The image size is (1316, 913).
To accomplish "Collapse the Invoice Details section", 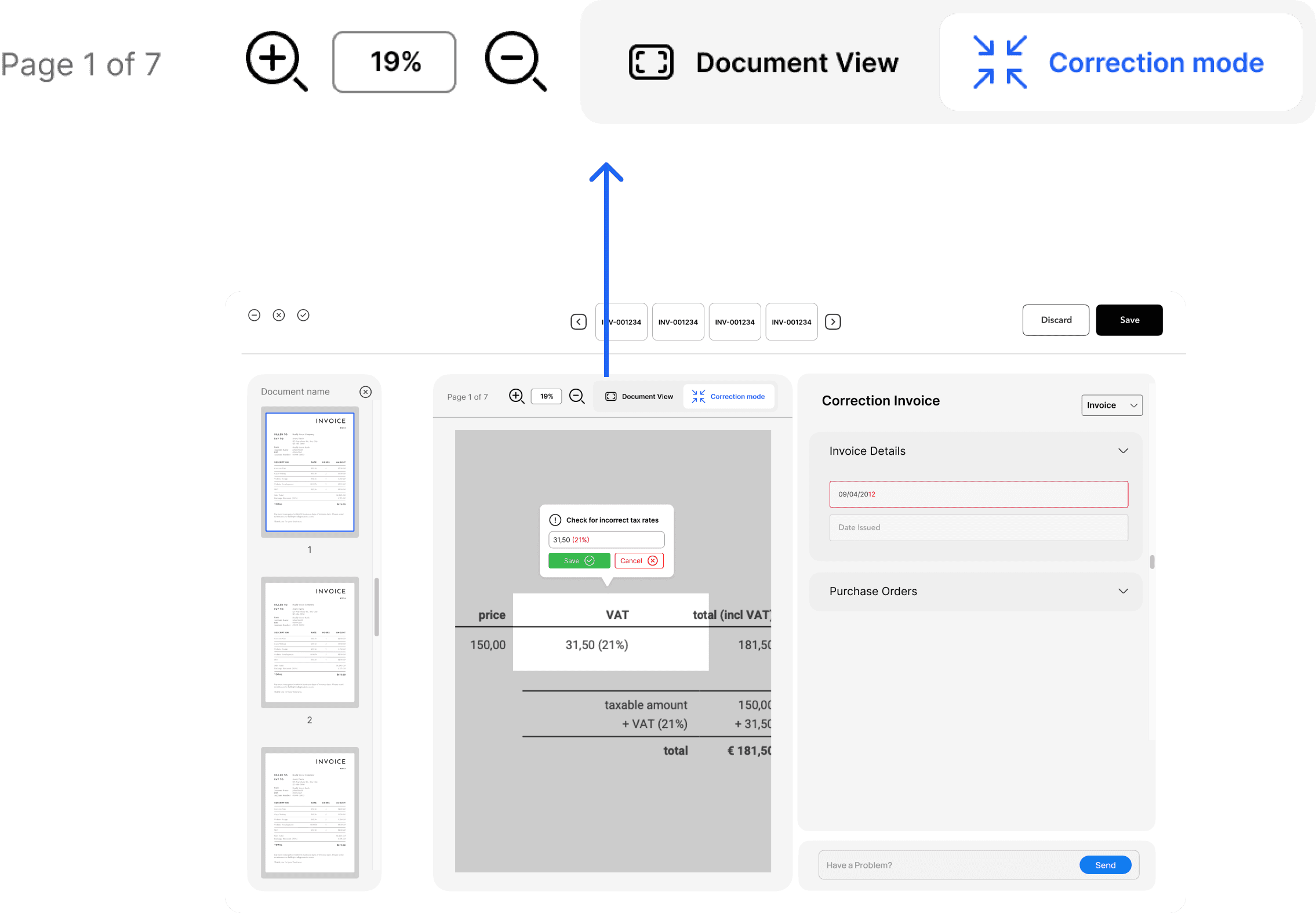I will (x=1123, y=451).
